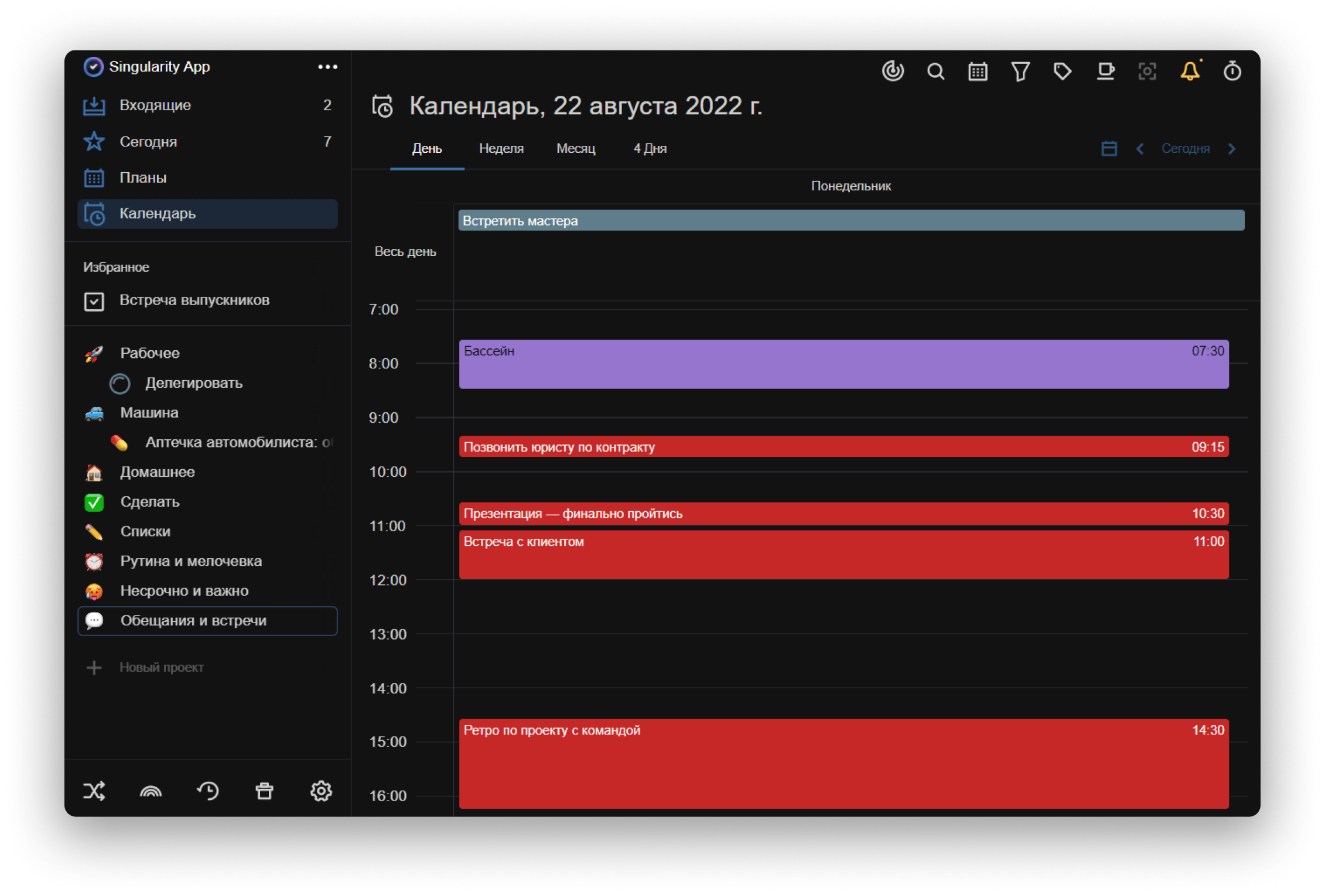The width and height of the screenshot is (1325, 896).
Task: Open Ретро по проекту с командой event
Action: 844,764
